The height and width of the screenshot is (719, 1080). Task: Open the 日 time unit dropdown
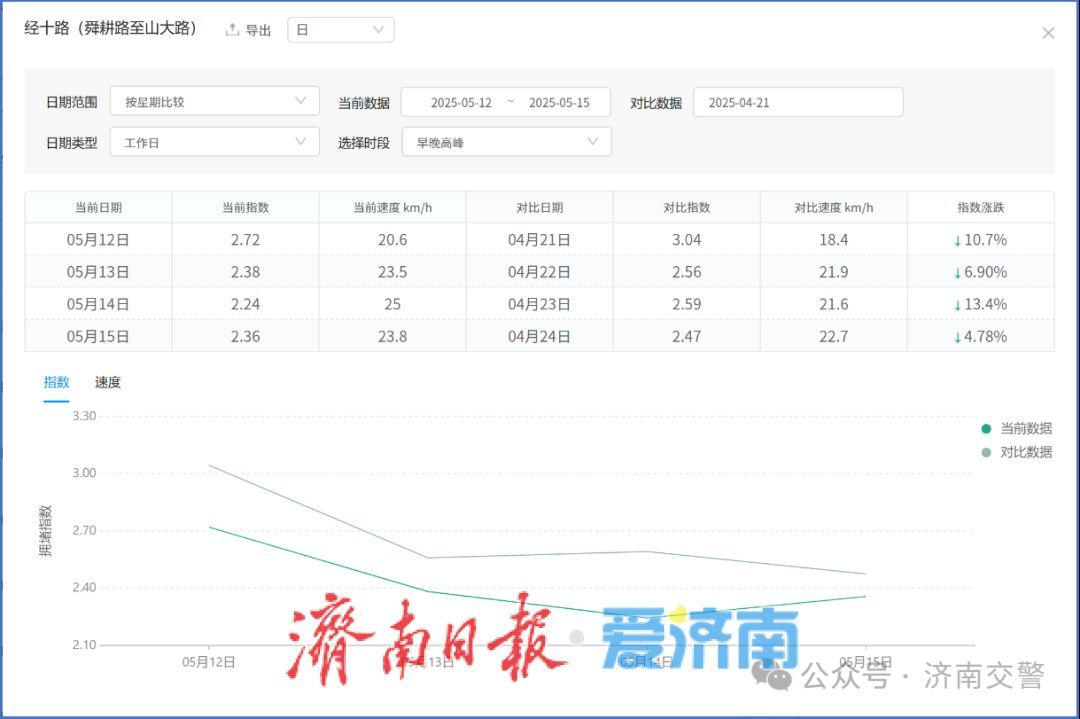(340, 29)
